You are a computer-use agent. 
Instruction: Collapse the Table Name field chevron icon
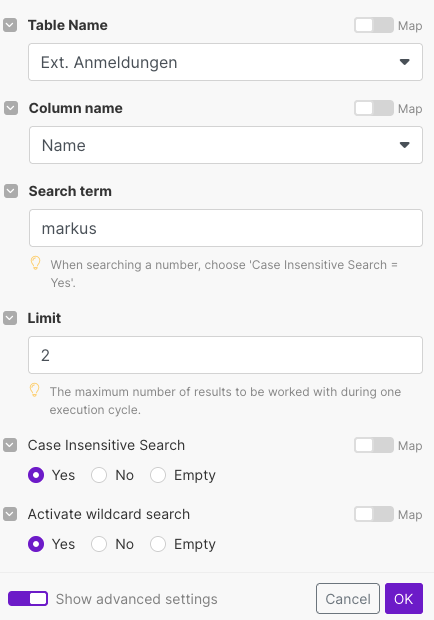(x=10, y=25)
